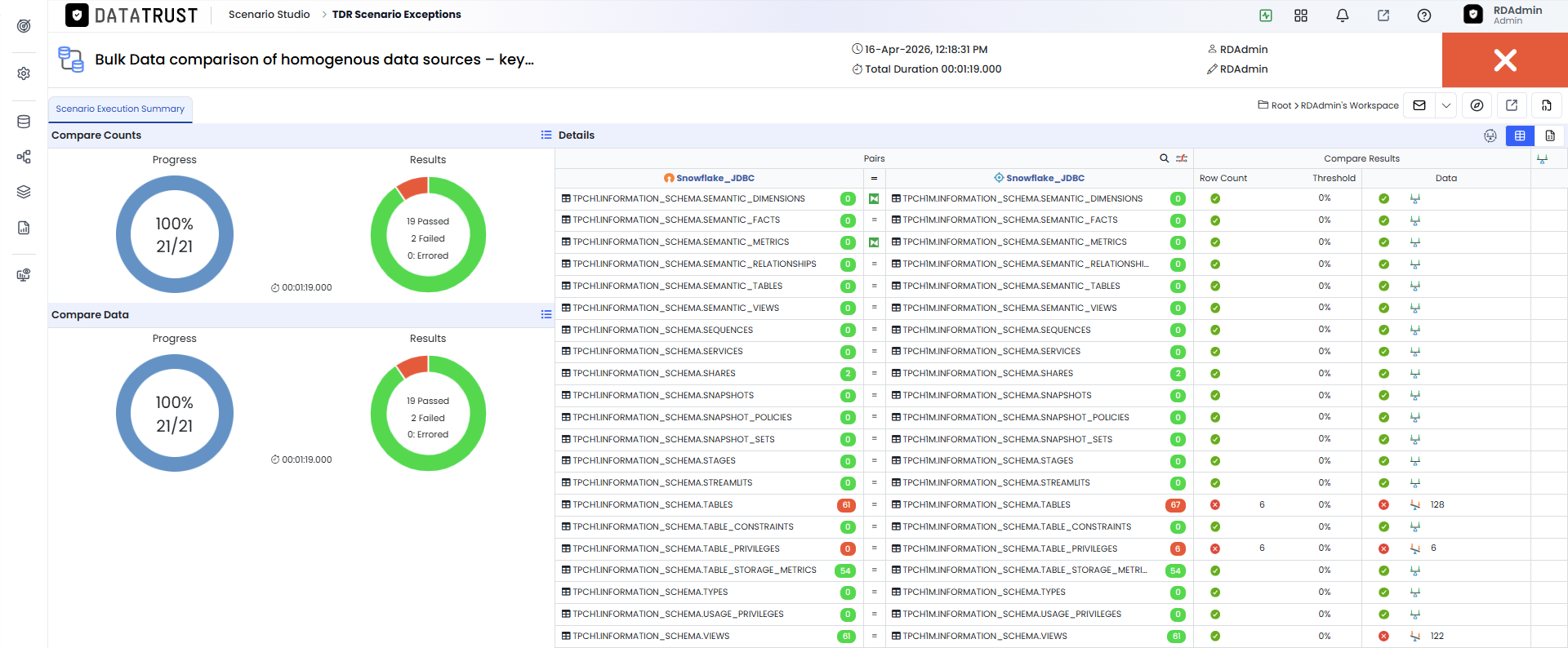
Task: Expand Compare Data details list icon
Action: tap(546, 314)
